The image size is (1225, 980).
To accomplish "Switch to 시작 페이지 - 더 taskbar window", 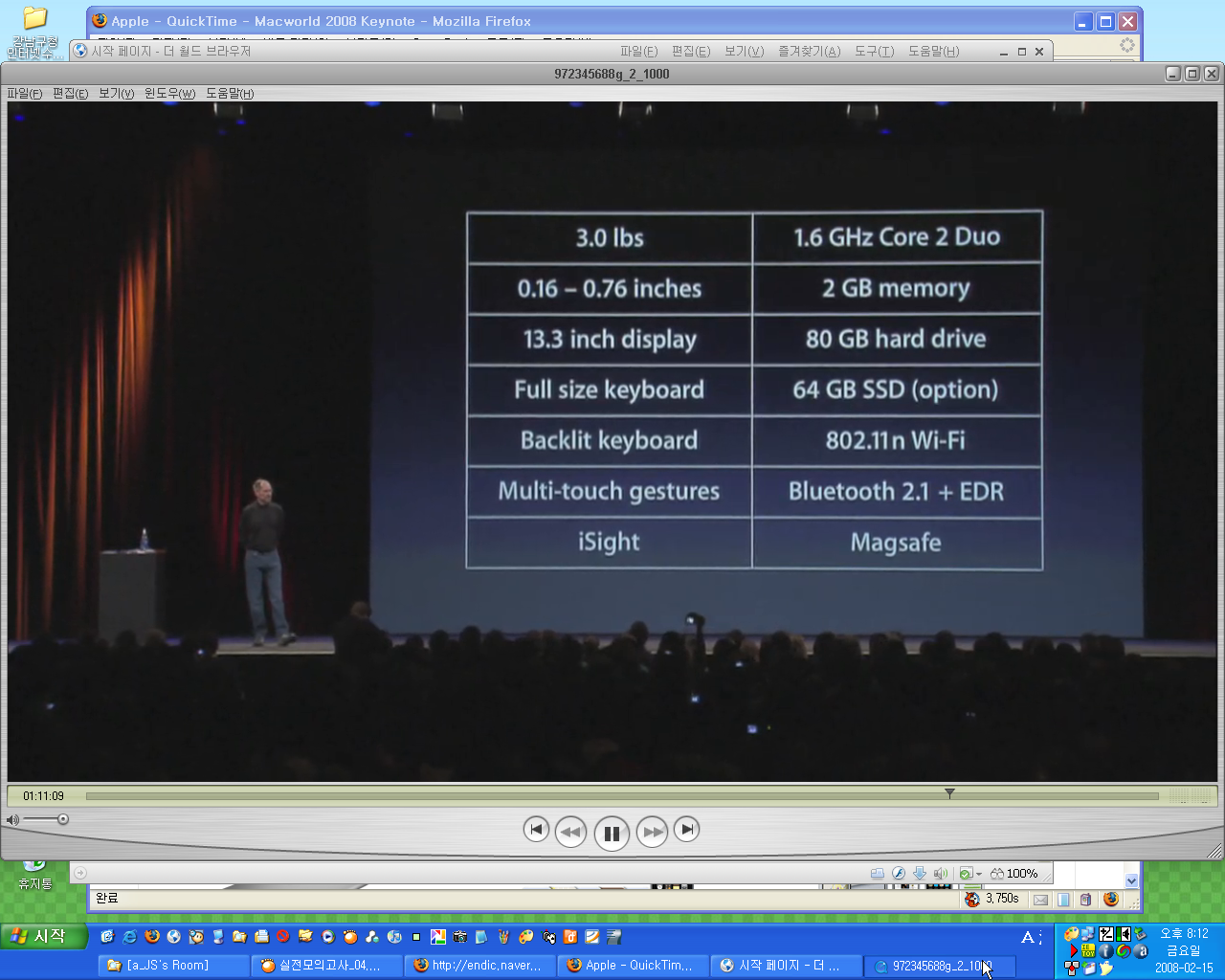I will pyautogui.click(x=786, y=965).
